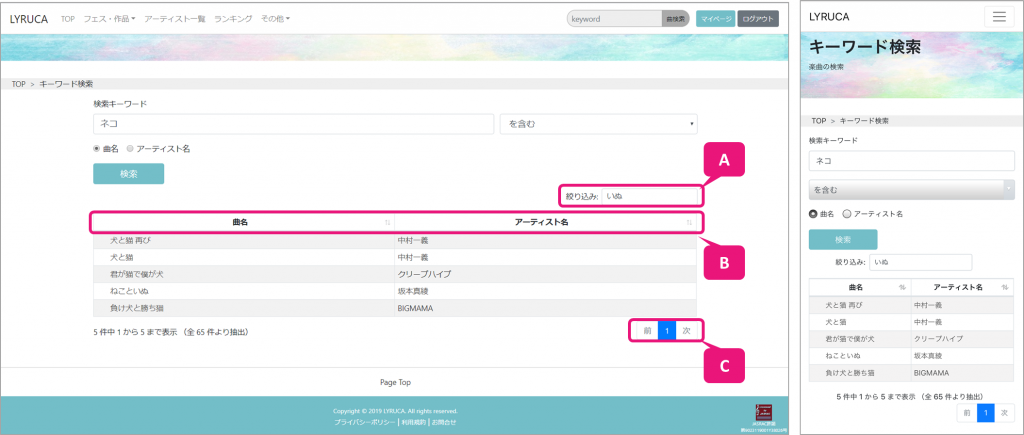Go to next page with 次 in desktop pagination

(687, 331)
